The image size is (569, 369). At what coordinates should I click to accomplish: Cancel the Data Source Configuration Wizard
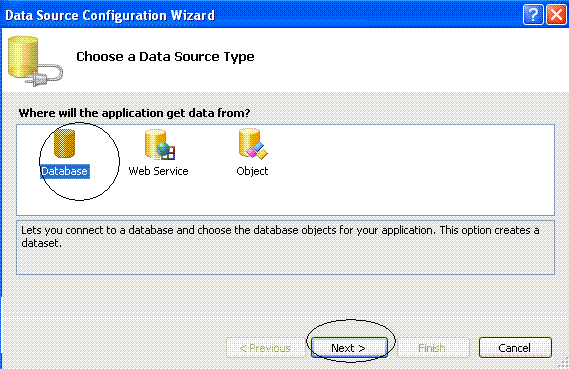515,348
